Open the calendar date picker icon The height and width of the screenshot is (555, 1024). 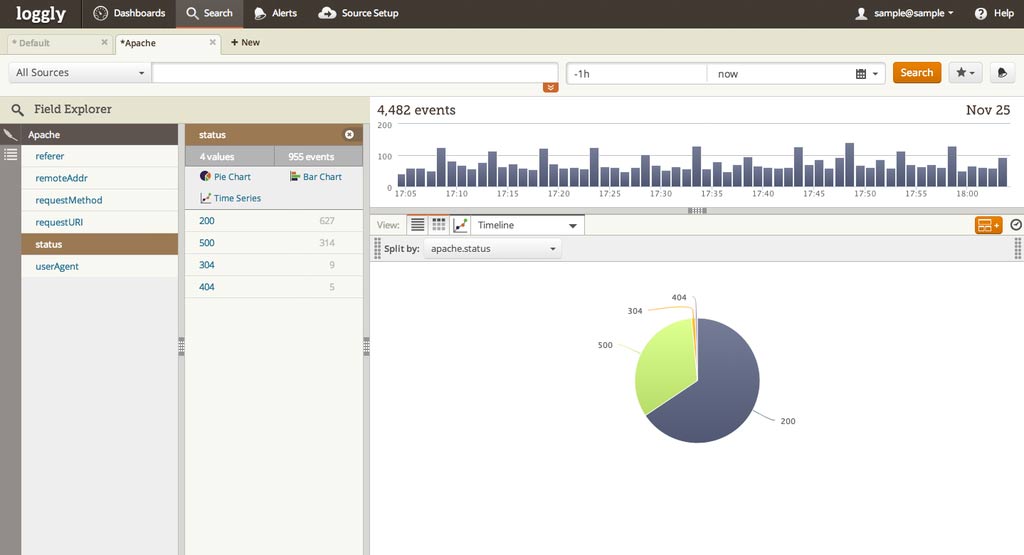click(x=861, y=74)
